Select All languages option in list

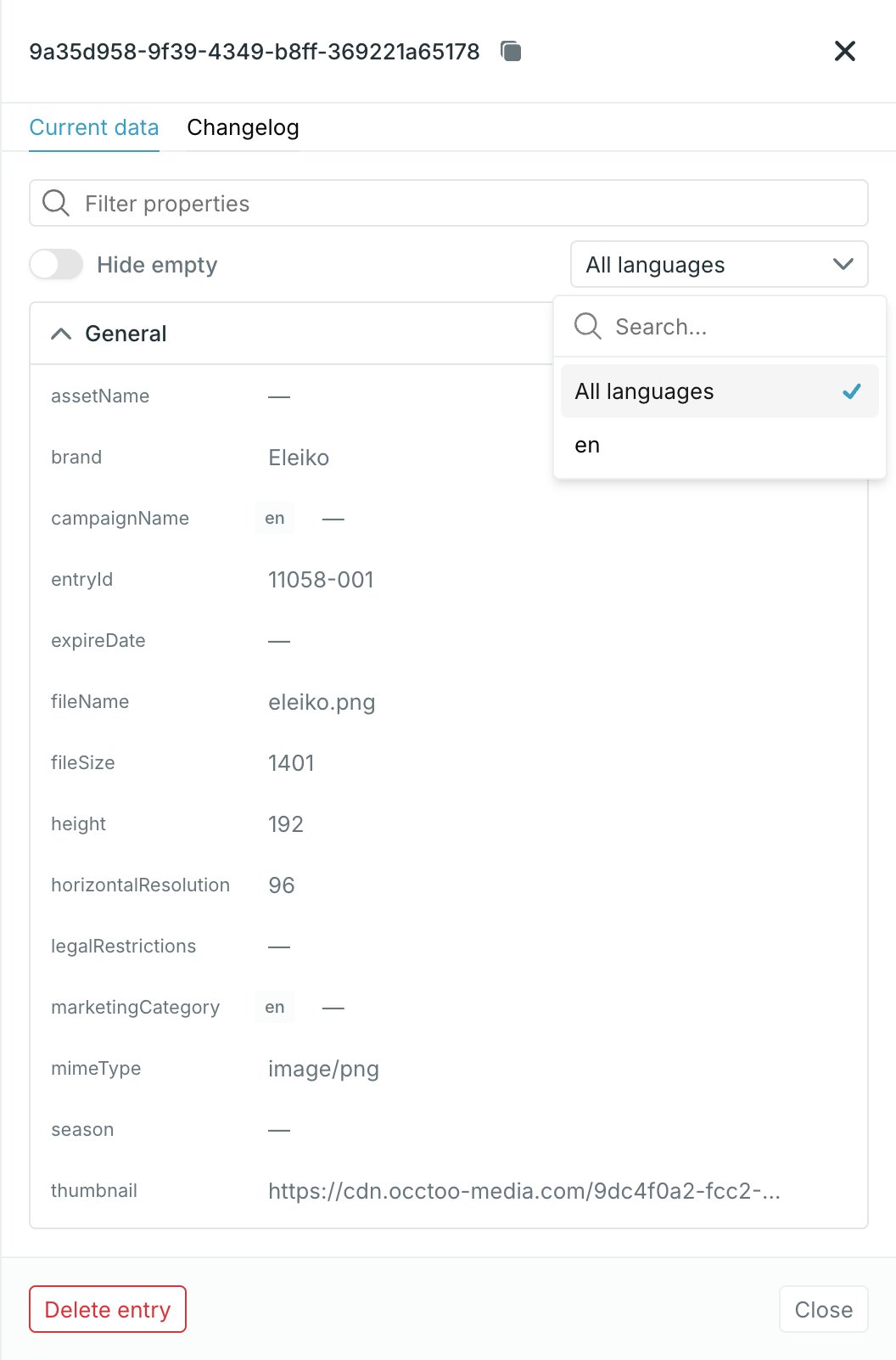pyautogui.click(x=719, y=391)
